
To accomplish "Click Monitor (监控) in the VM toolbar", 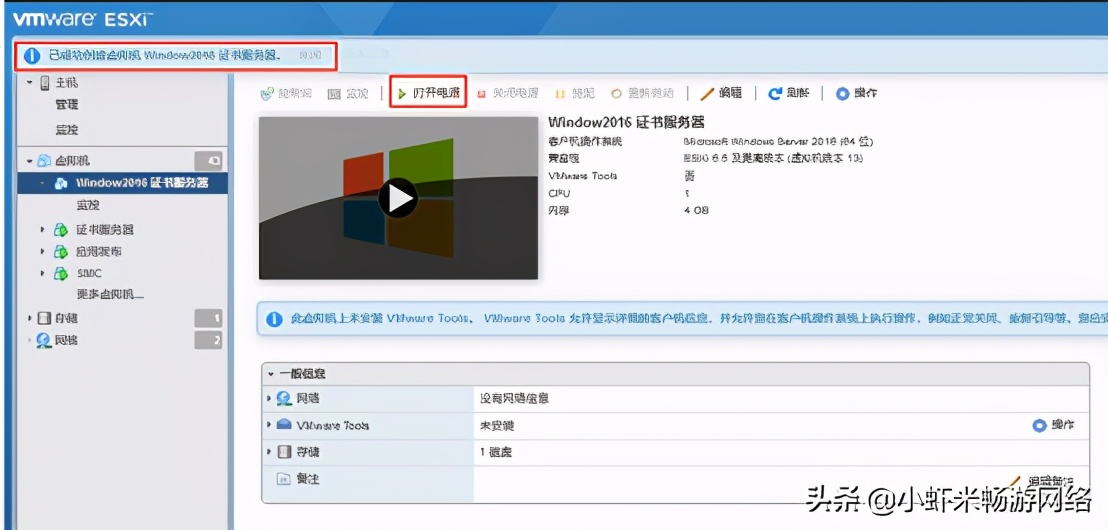I will 348,93.
